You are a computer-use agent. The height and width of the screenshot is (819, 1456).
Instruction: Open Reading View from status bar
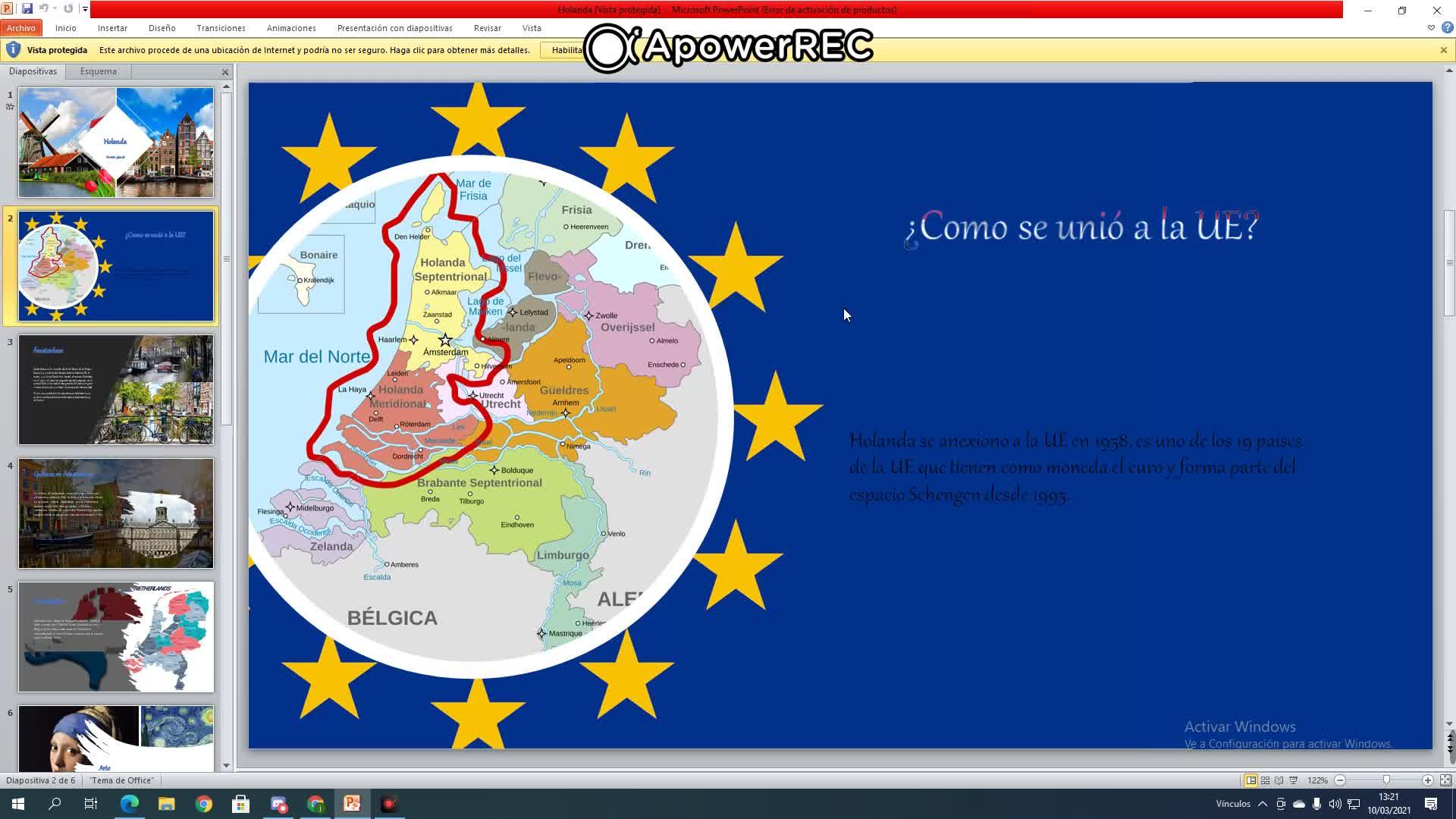(1279, 780)
